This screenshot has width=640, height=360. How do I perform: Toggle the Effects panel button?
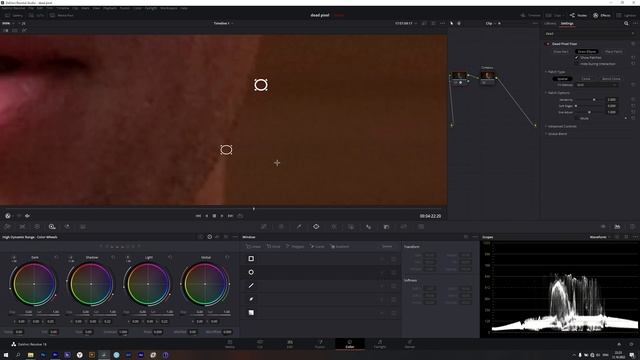tap(602, 15)
